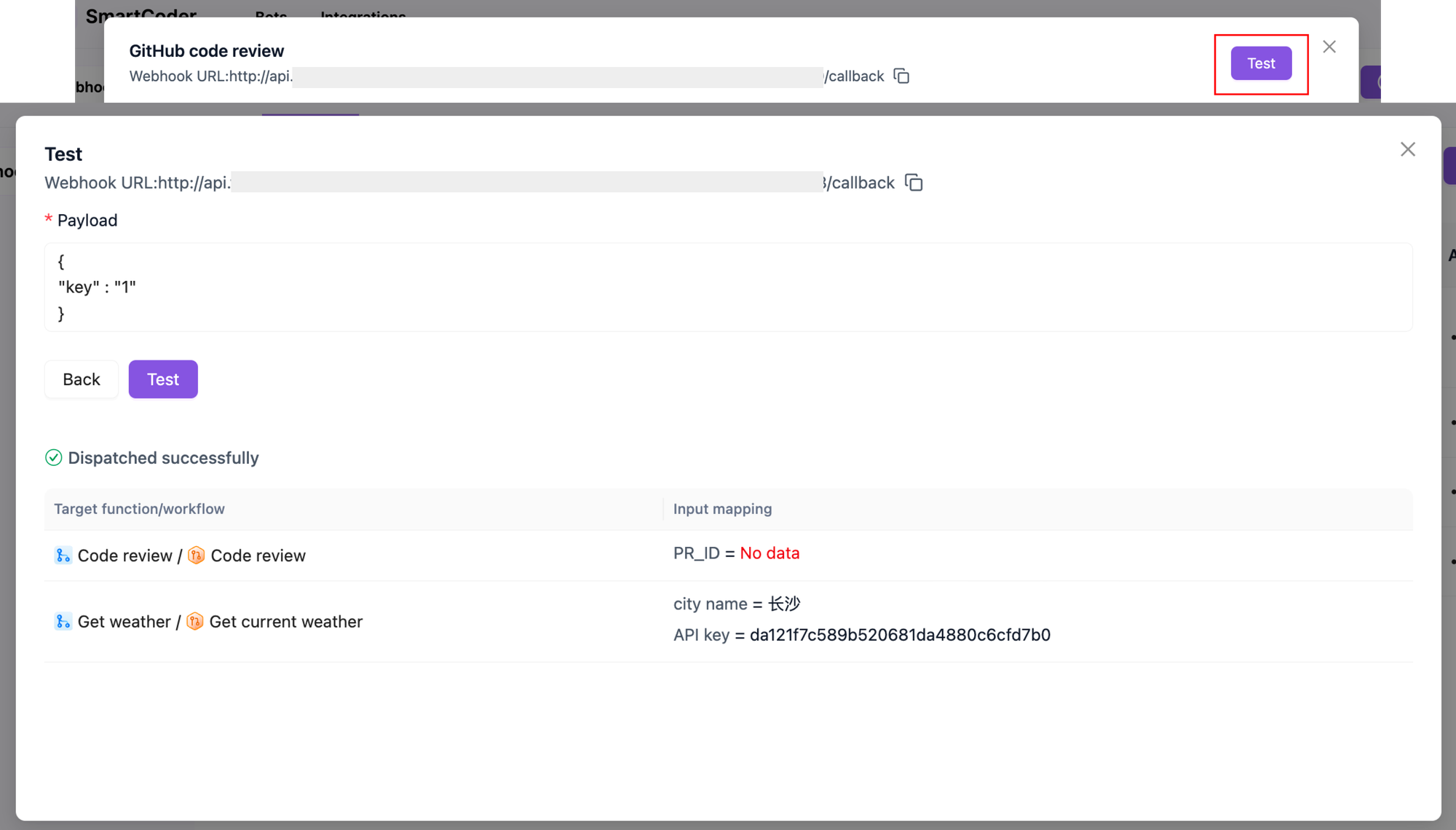The image size is (1456, 830).
Task: Click the orange Get current weather function icon
Action: tap(194, 622)
